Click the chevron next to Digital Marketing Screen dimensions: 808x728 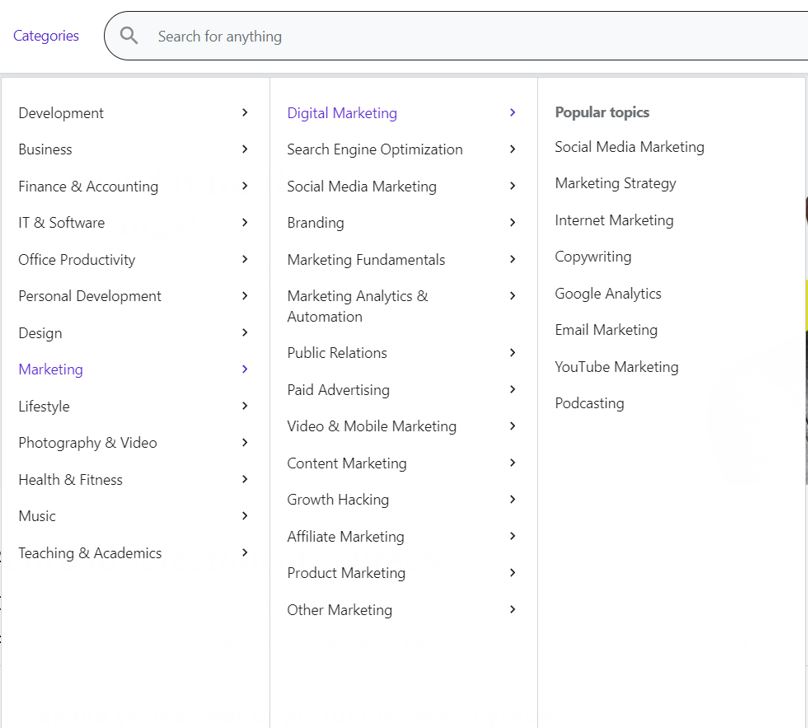pos(513,113)
